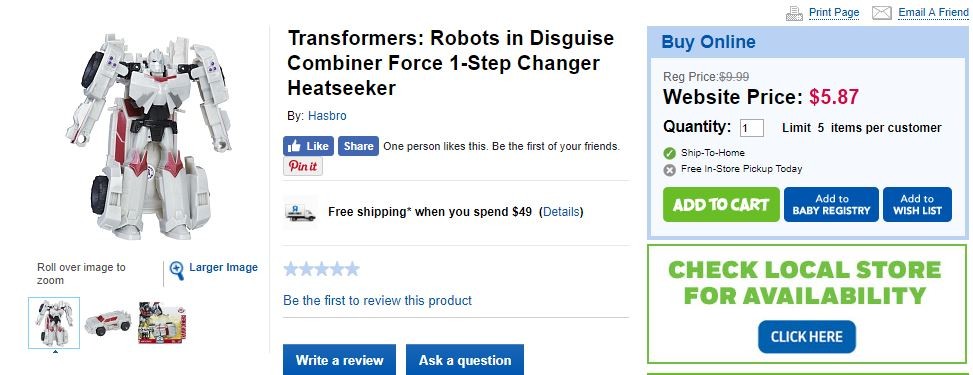Click the Facebook Like thumbs-up button
Viewport: 973px width, 375px height.
click(308, 146)
